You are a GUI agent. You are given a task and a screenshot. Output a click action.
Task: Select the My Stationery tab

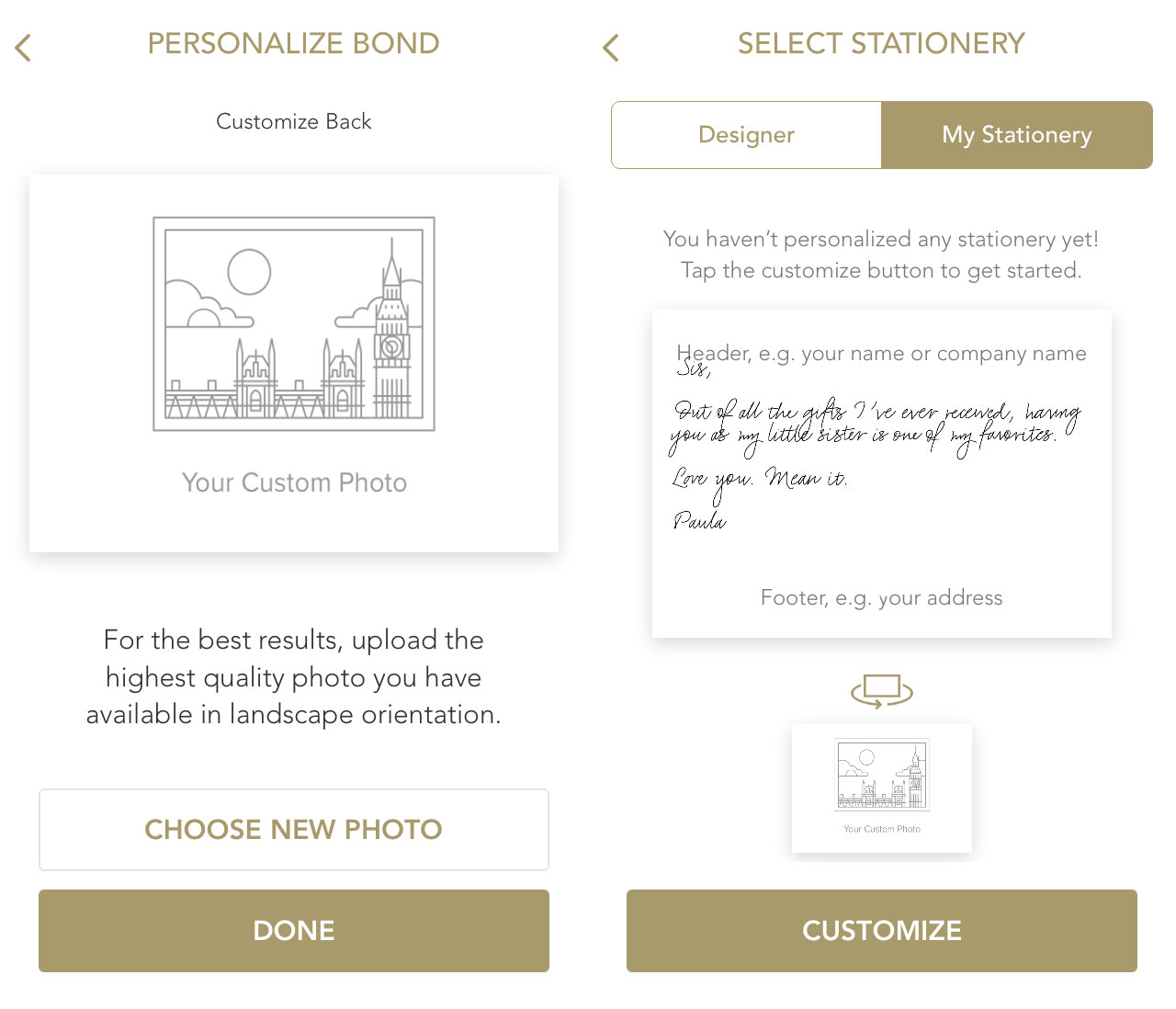(x=1016, y=135)
